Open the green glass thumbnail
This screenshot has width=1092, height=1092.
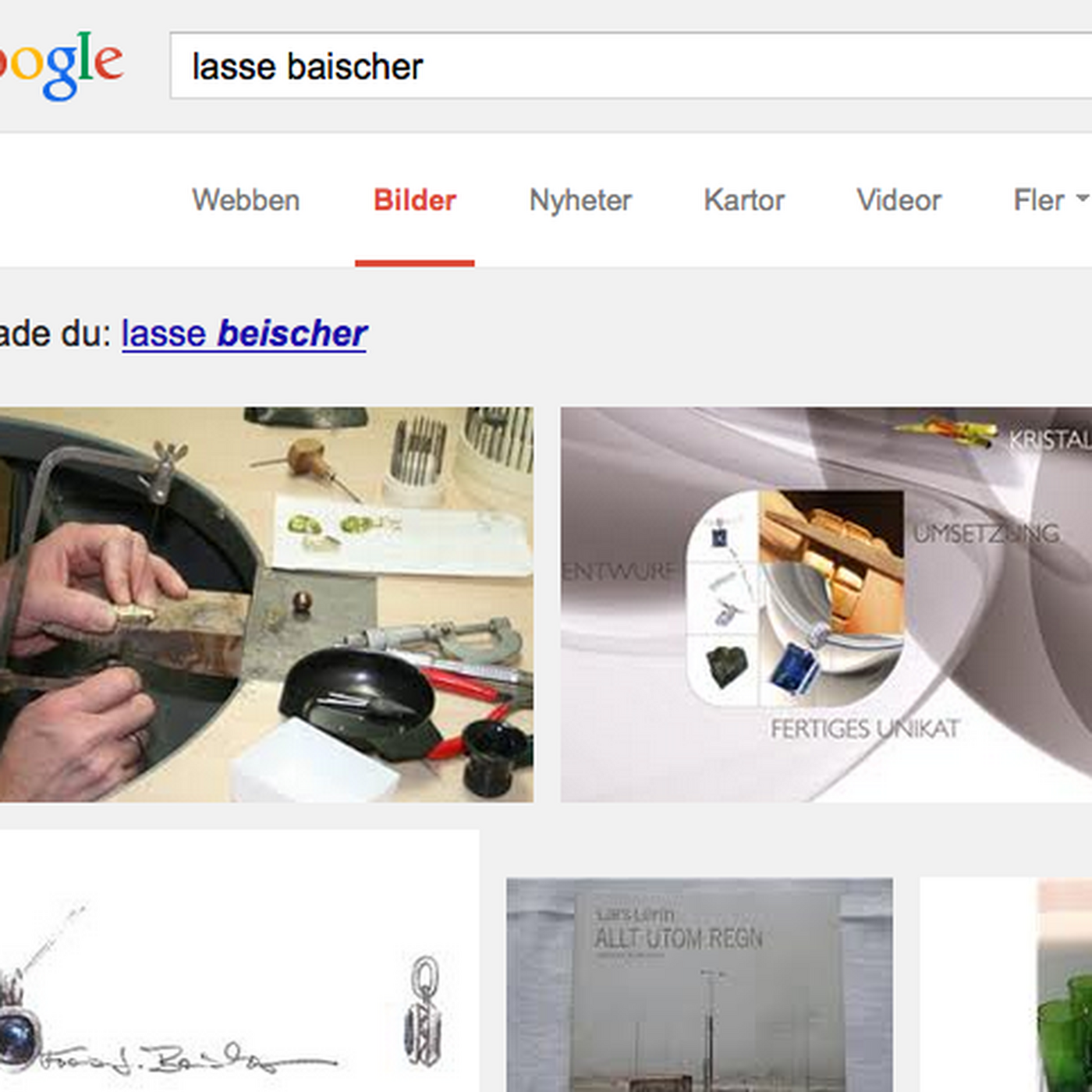point(1006,985)
